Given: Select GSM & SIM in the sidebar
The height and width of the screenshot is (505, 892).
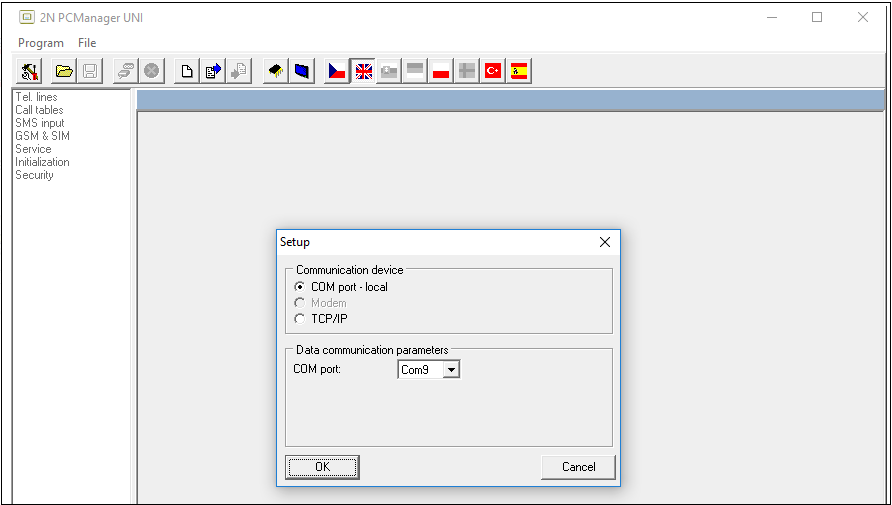Looking at the screenshot, I should (43, 136).
